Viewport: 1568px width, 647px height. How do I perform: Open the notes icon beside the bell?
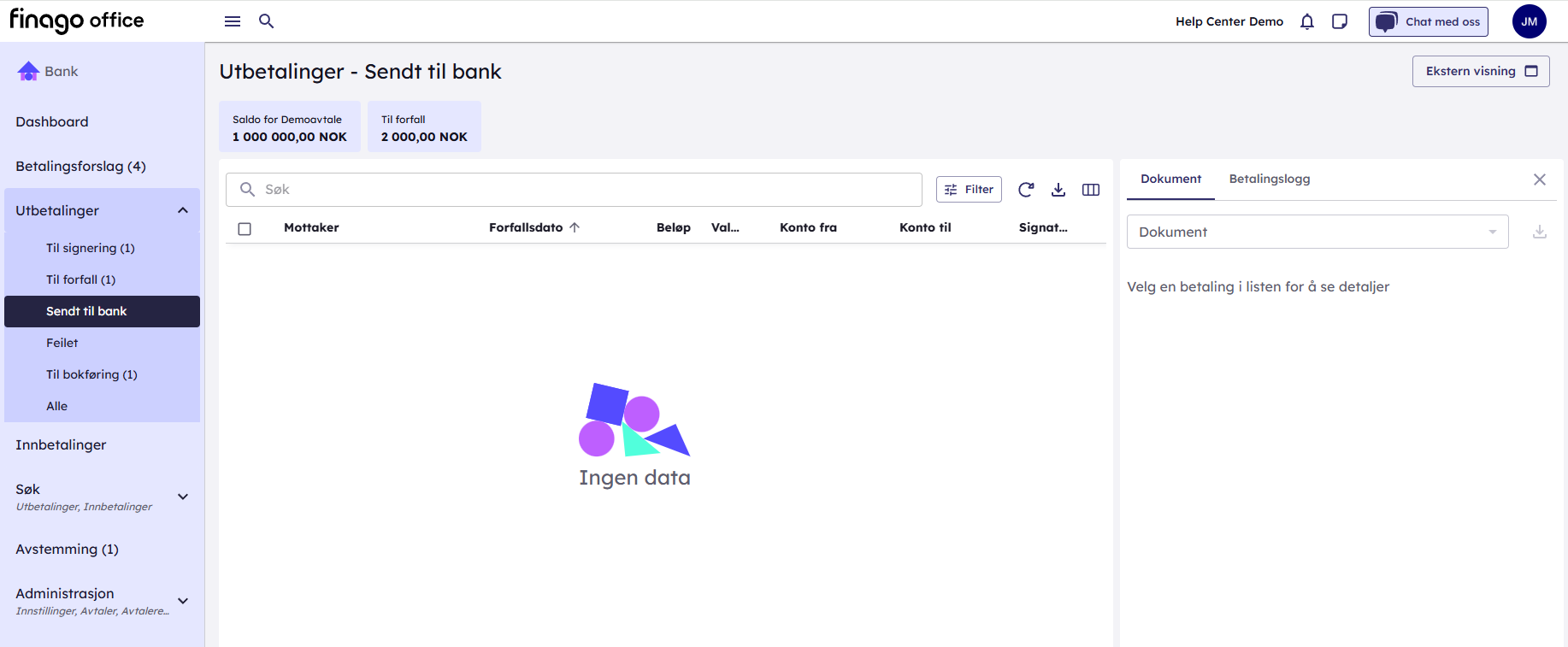pyautogui.click(x=1340, y=21)
